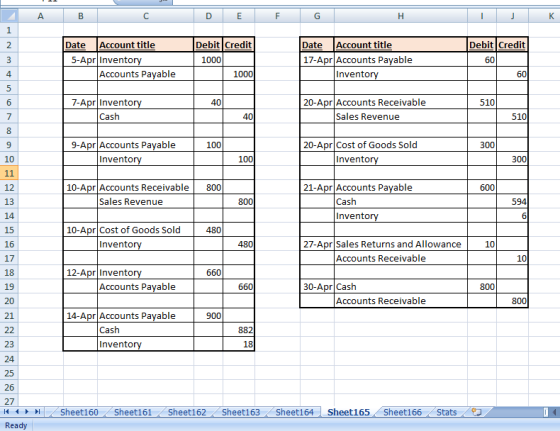Click the left table Account title header
The height and width of the screenshot is (431, 560).
pyautogui.click(x=145, y=45)
